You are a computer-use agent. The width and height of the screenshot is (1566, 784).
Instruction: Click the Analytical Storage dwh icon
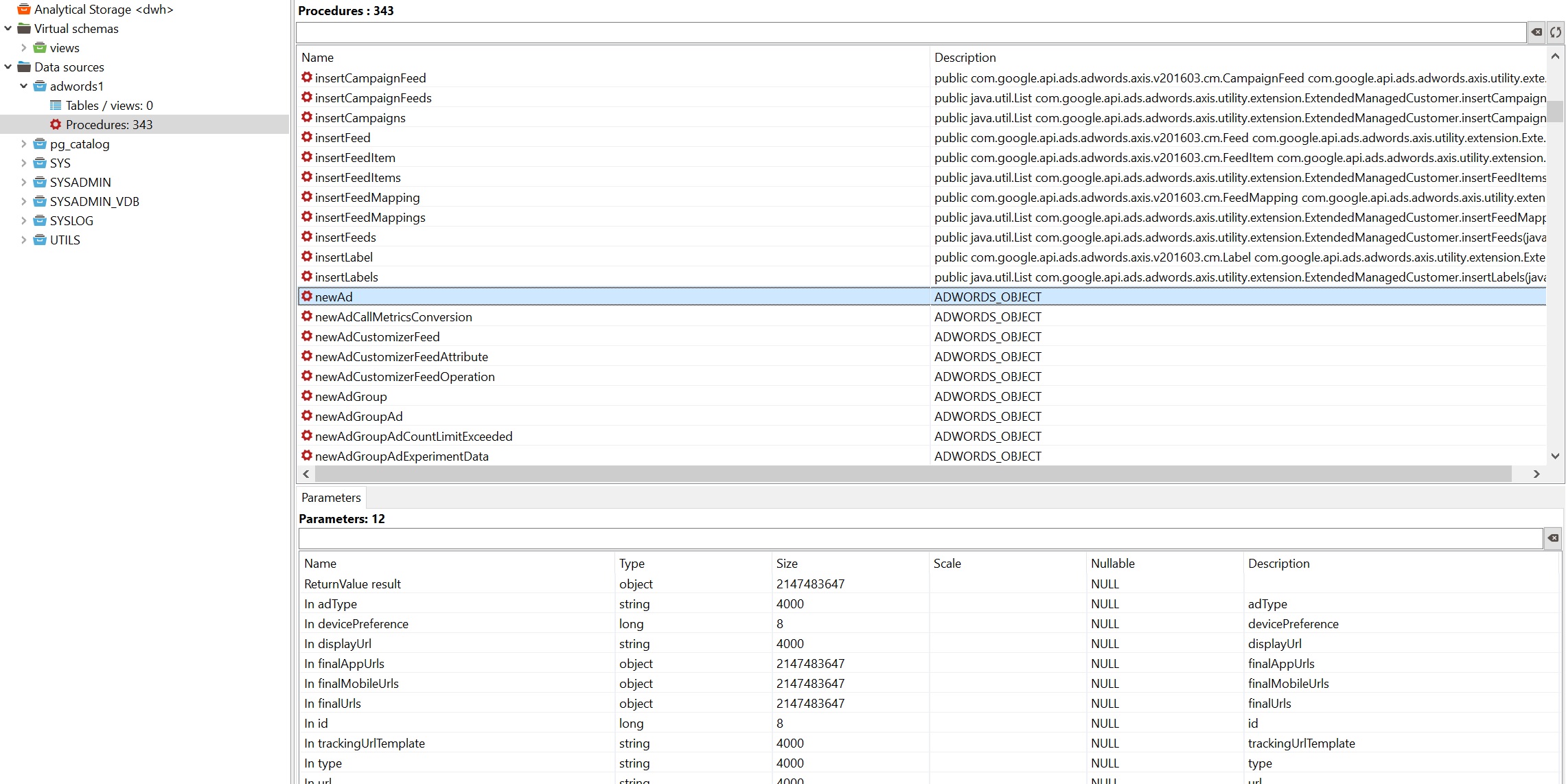click(24, 10)
